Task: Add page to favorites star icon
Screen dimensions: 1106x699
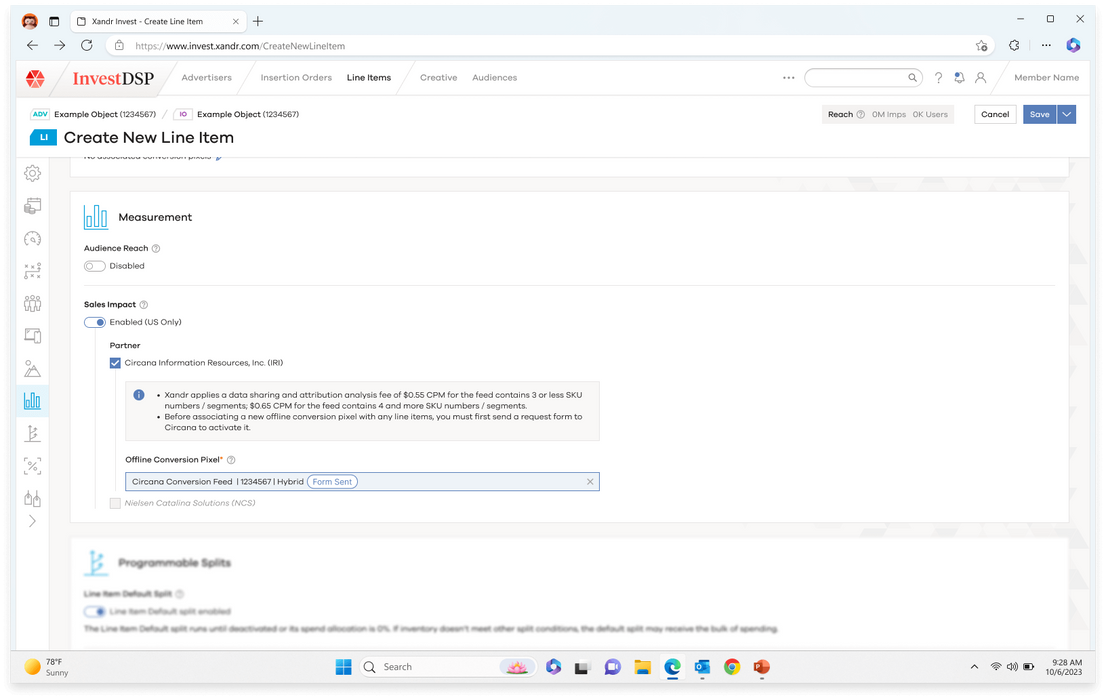Action: [981, 46]
